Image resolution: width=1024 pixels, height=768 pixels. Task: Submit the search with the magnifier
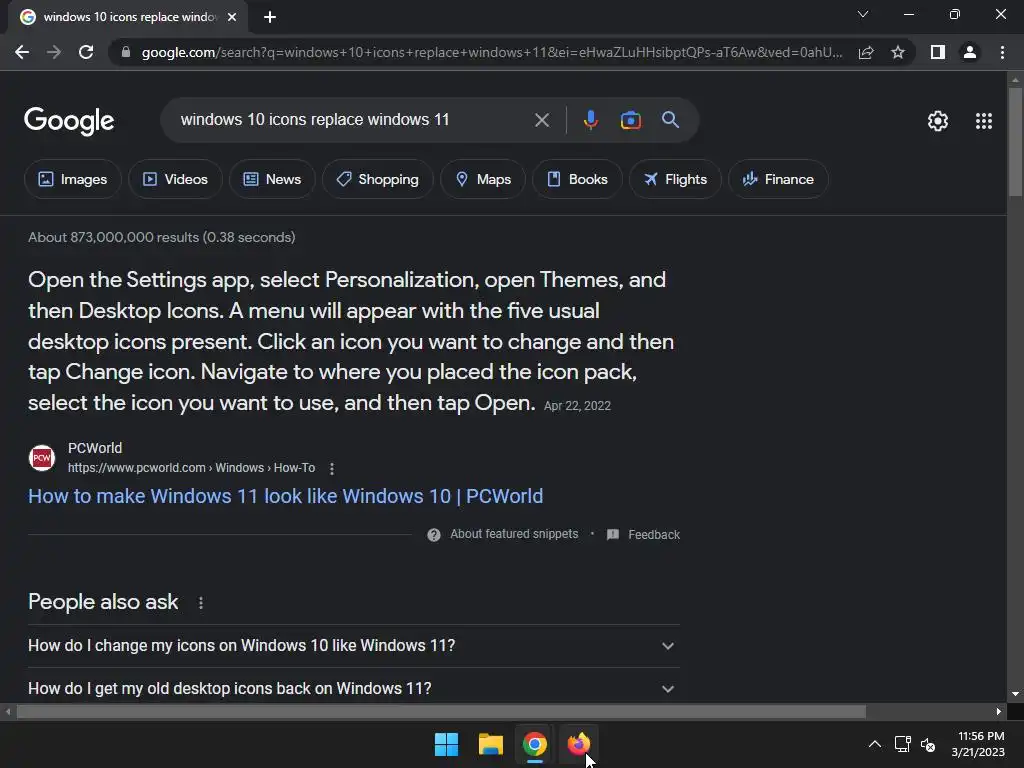670,120
